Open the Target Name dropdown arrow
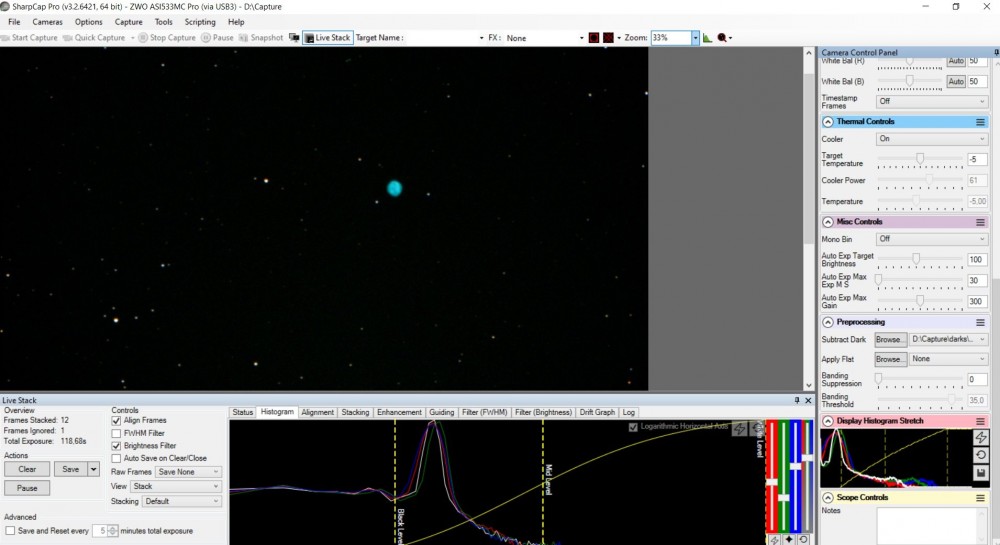Image resolution: width=1000 pixels, height=545 pixels. (482, 38)
